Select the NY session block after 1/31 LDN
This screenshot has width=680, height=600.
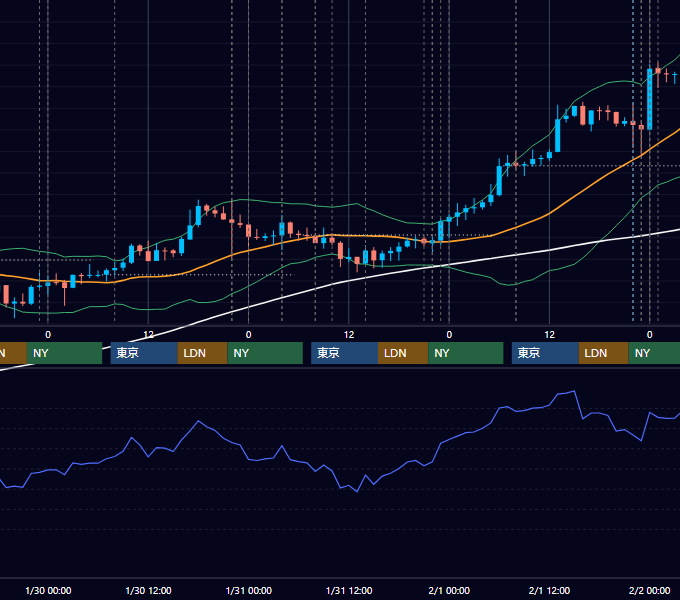tap(466, 353)
